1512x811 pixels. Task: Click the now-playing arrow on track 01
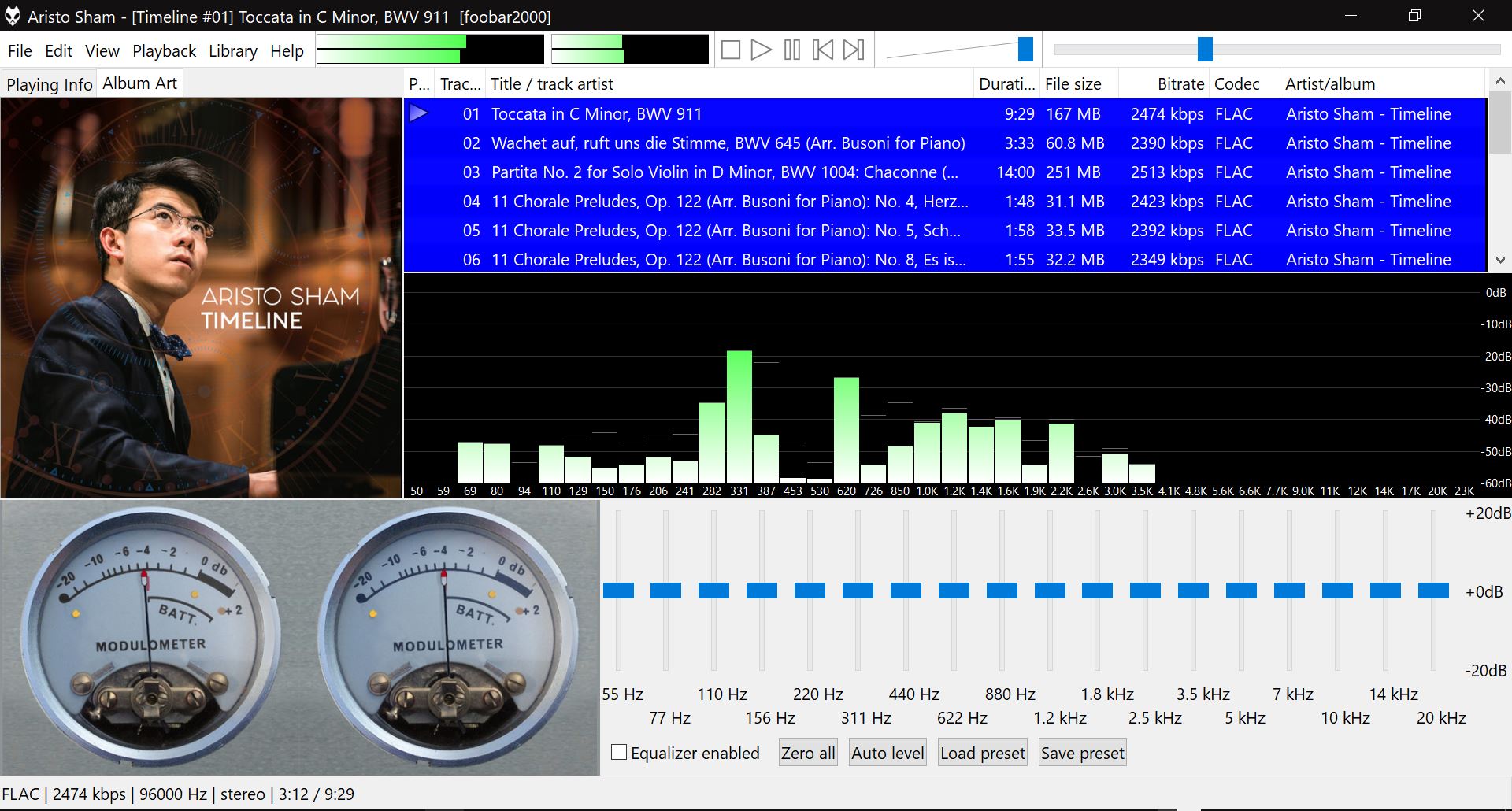[418, 113]
